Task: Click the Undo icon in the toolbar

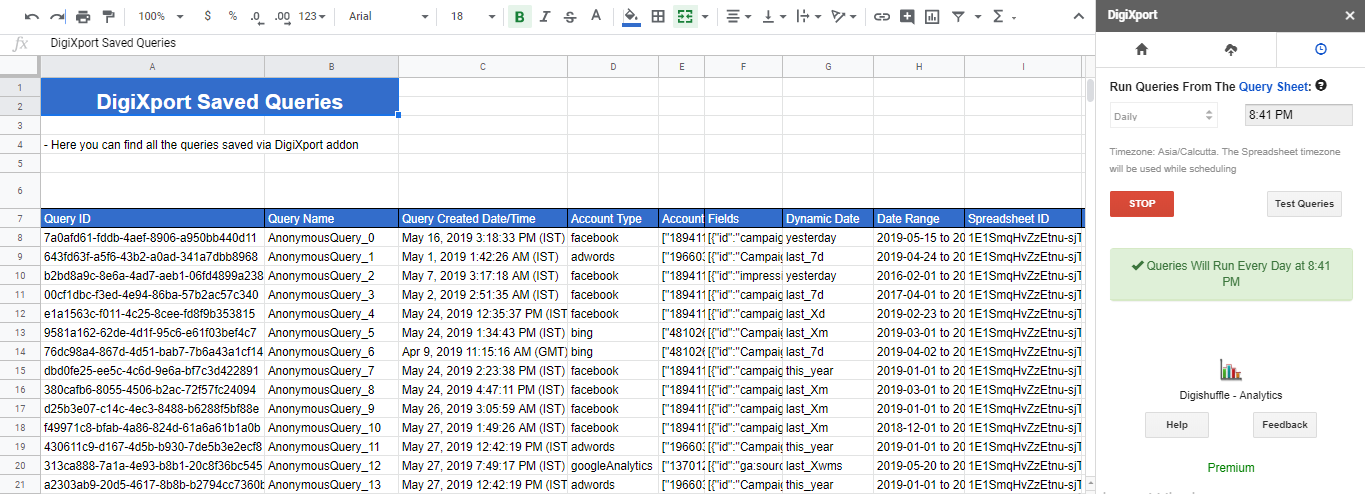Action: [32, 17]
